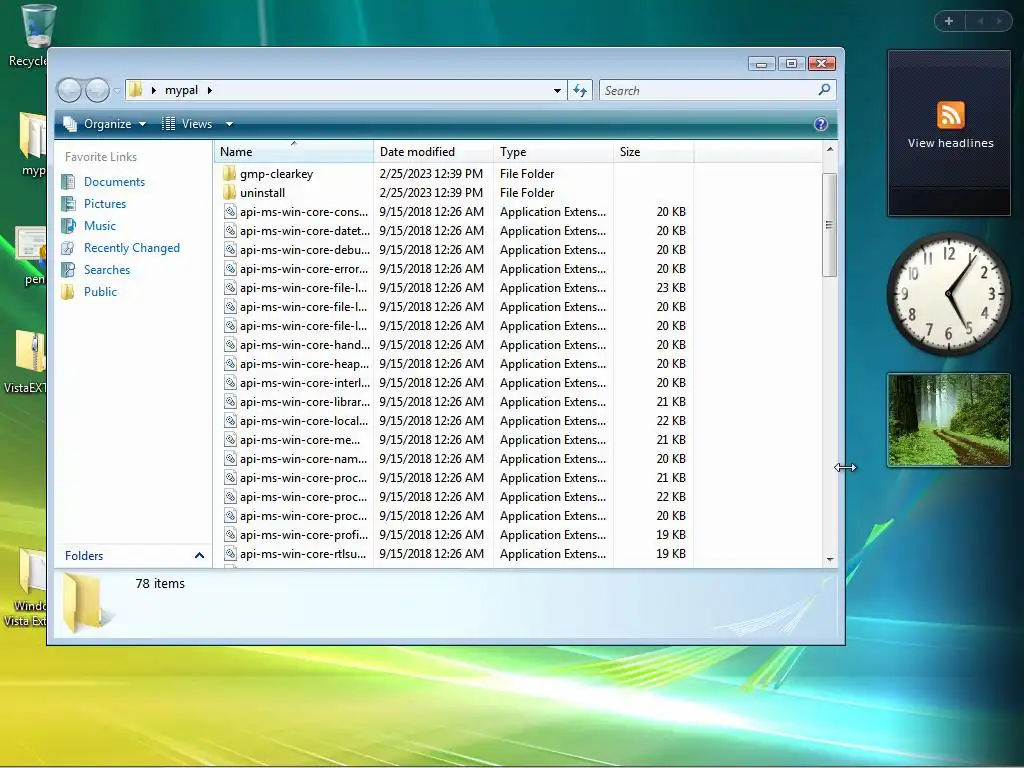
Task: Select the gmp-clearkey folder icon
Action: click(x=229, y=174)
